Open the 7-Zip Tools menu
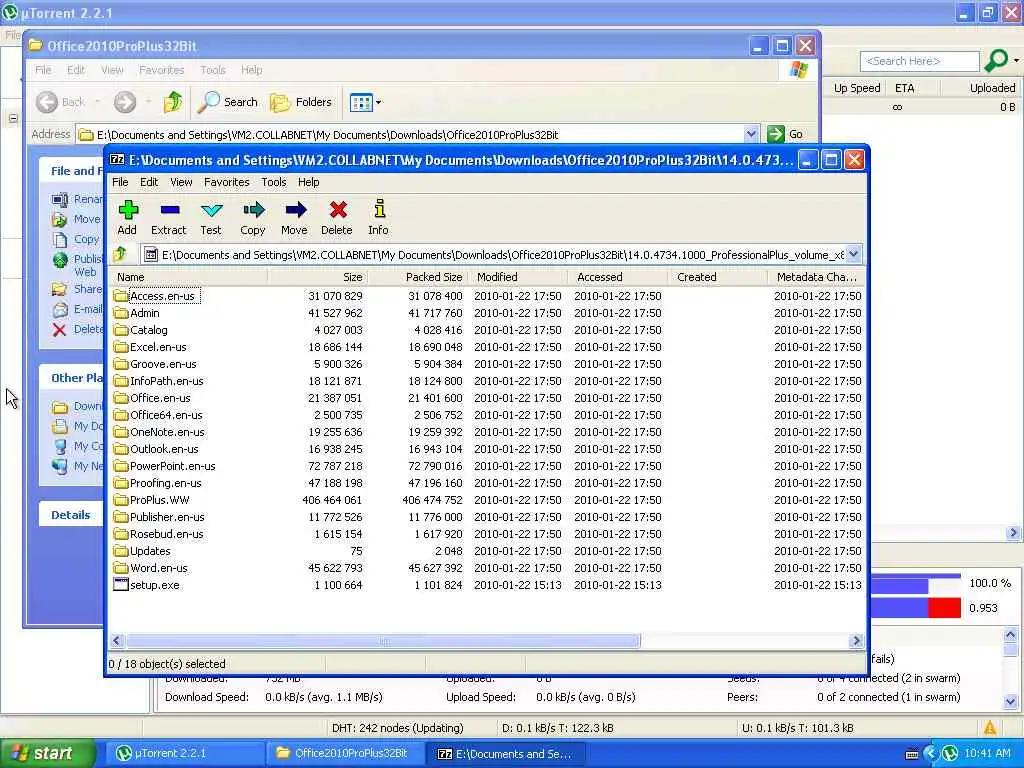The image size is (1024, 768). (274, 182)
